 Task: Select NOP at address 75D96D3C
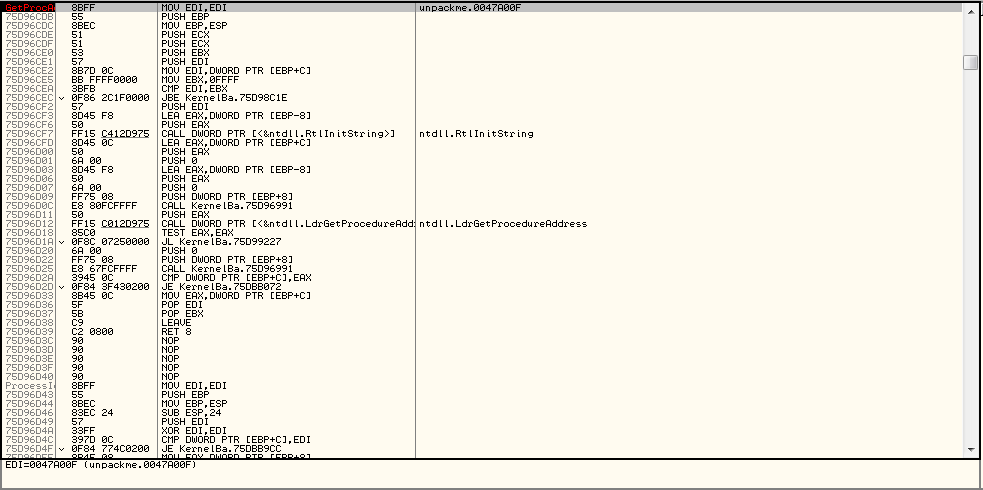point(170,340)
